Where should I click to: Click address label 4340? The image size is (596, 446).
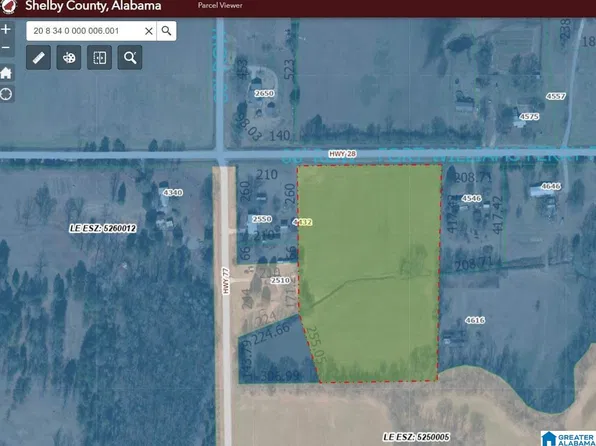click(x=173, y=193)
